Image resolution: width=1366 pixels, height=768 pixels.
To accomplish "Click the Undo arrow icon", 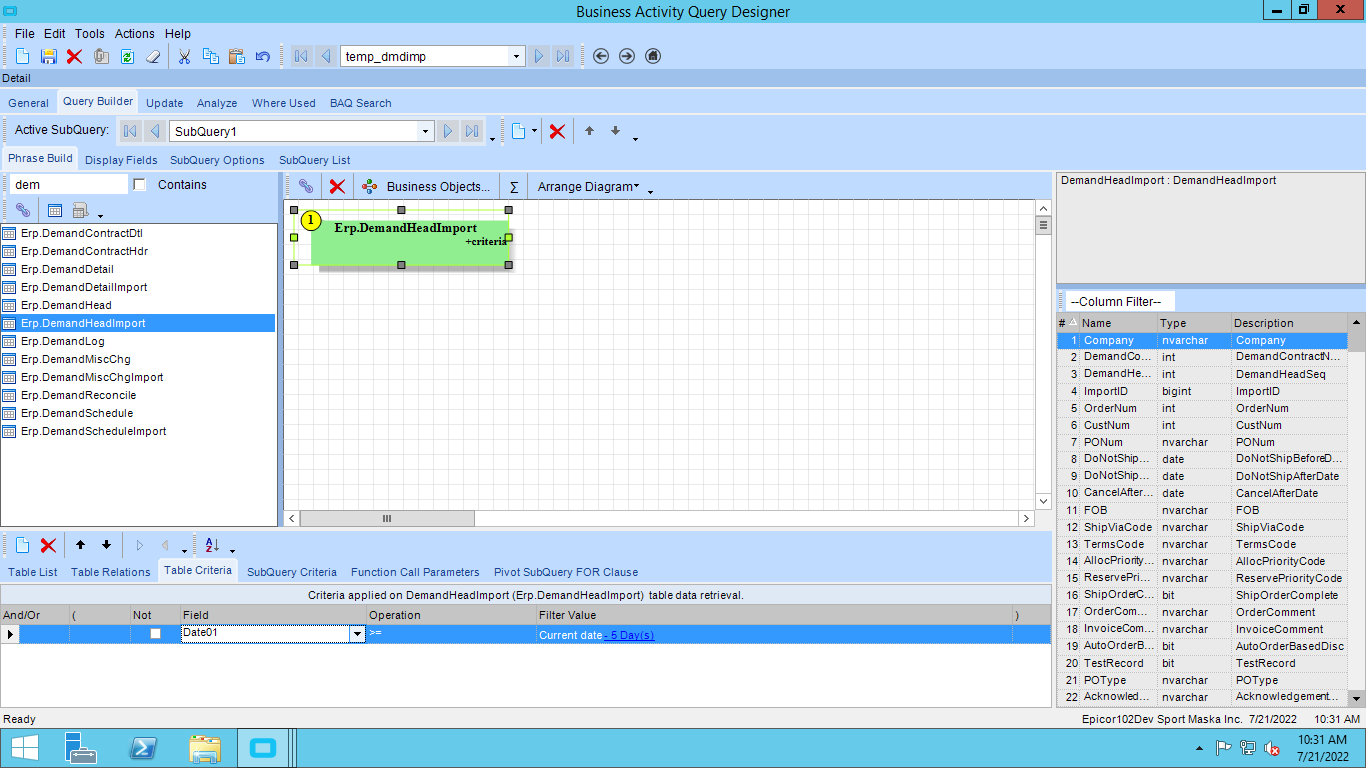I will (x=262, y=56).
